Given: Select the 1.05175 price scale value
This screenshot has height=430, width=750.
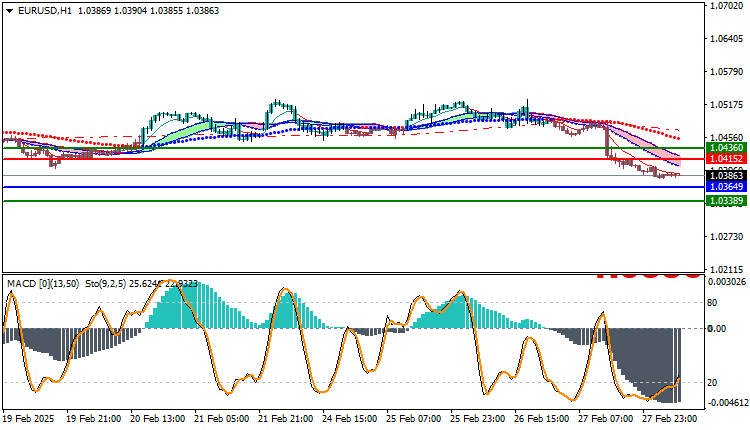Looking at the screenshot, I should point(727,105).
